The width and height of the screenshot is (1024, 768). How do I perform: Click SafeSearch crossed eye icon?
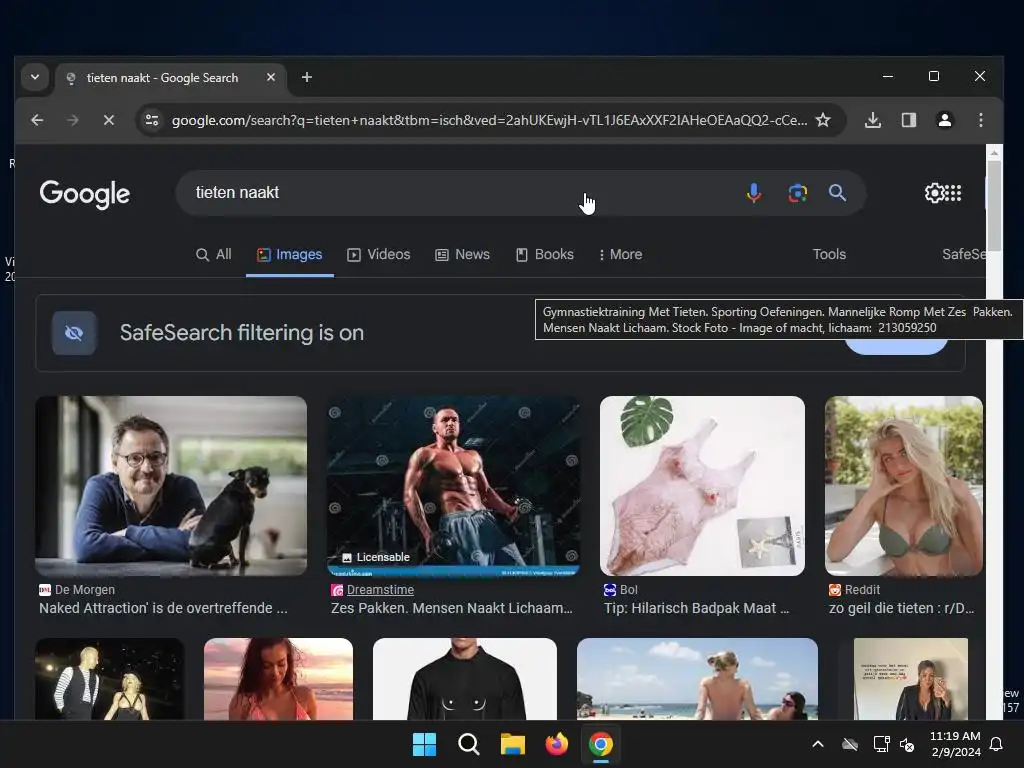[74, 333]
